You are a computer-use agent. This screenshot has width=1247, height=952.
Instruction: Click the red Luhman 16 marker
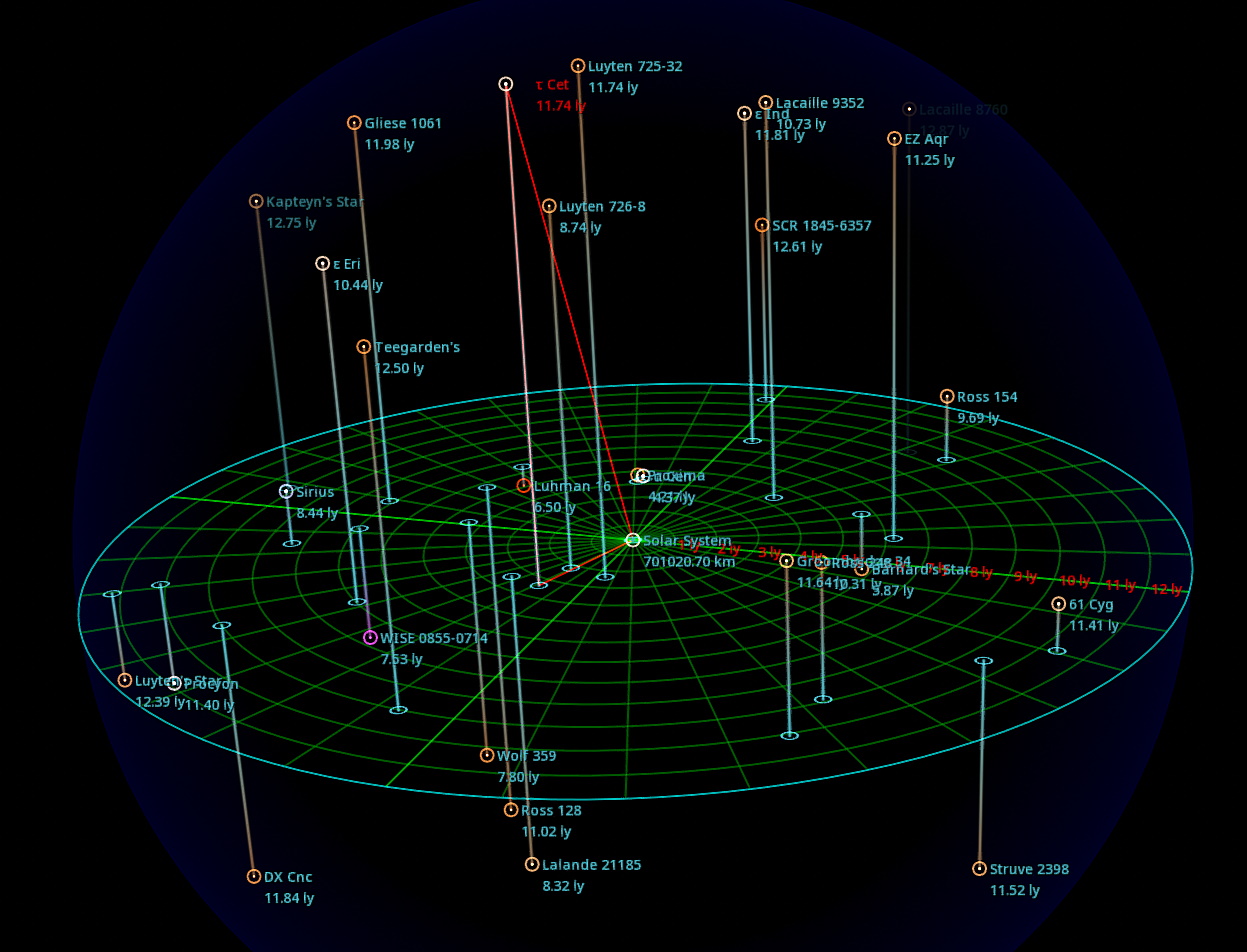point(524,486)
